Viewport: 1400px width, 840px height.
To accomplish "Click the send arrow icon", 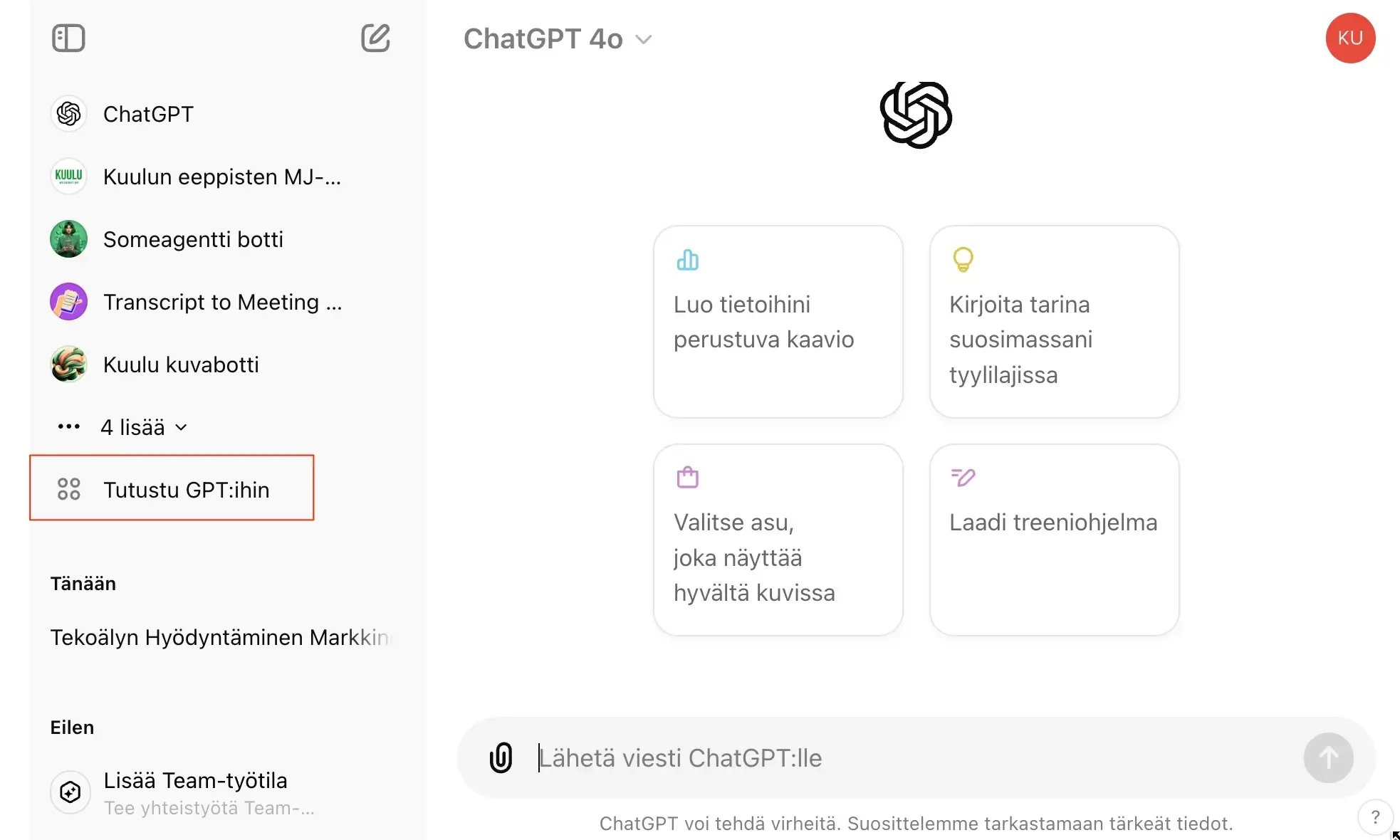I will (x=1327, y=757).
